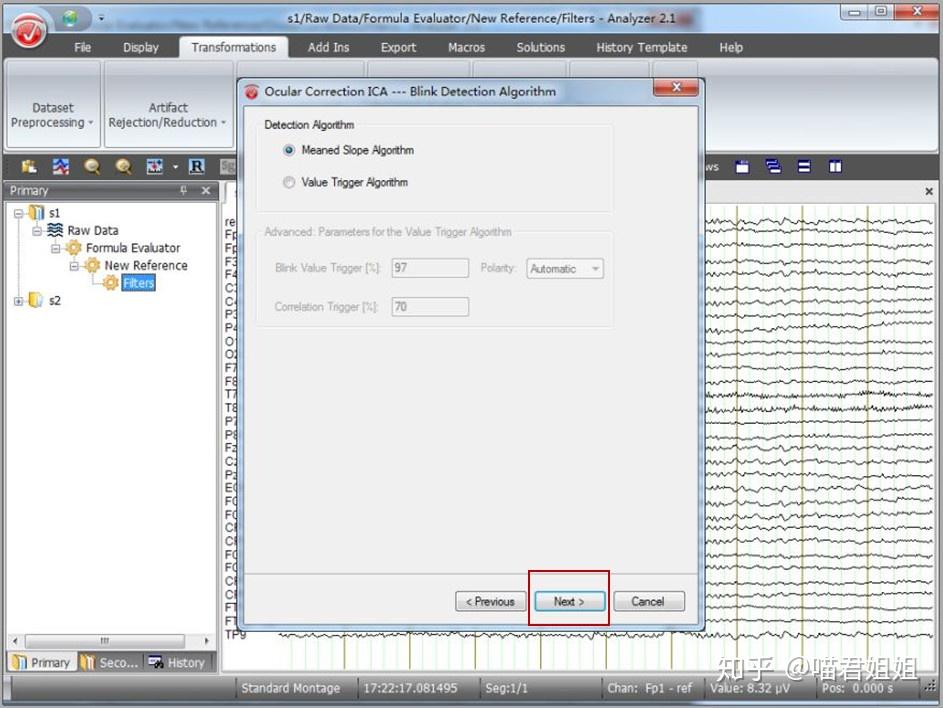
Task: Click the Blink Value Trigger input field
Action: (430, 268)
